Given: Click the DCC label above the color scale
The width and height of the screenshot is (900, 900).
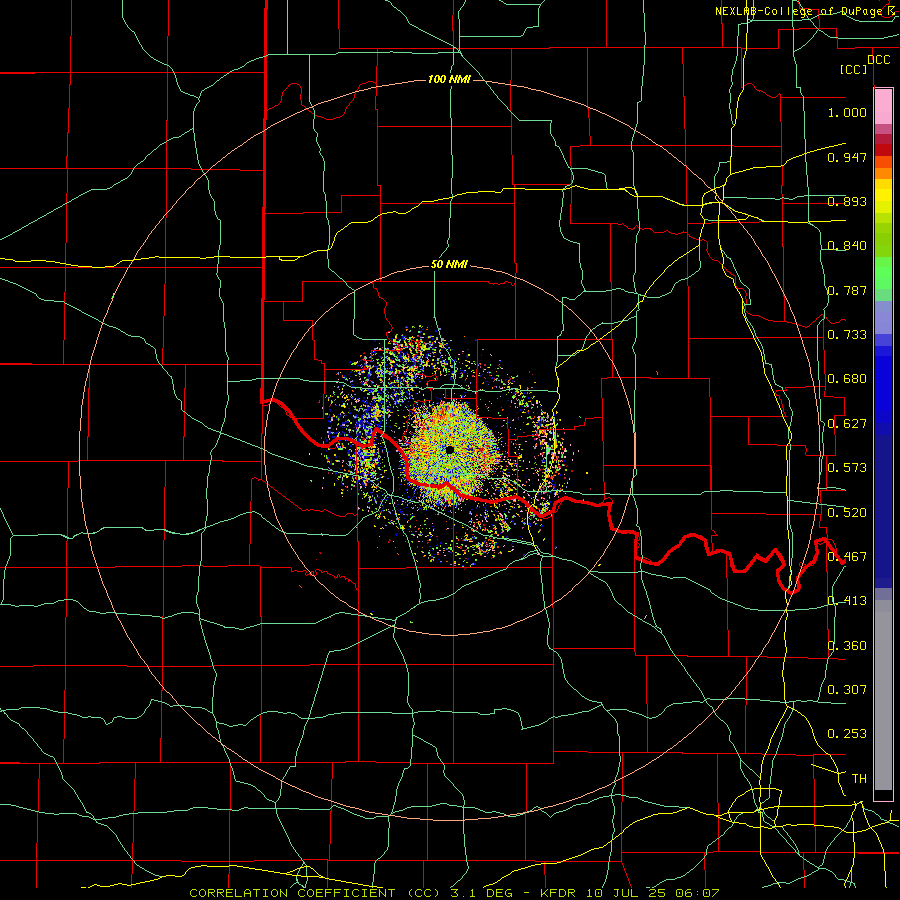Looking at the screenshot, I should (x=878, y=60).
